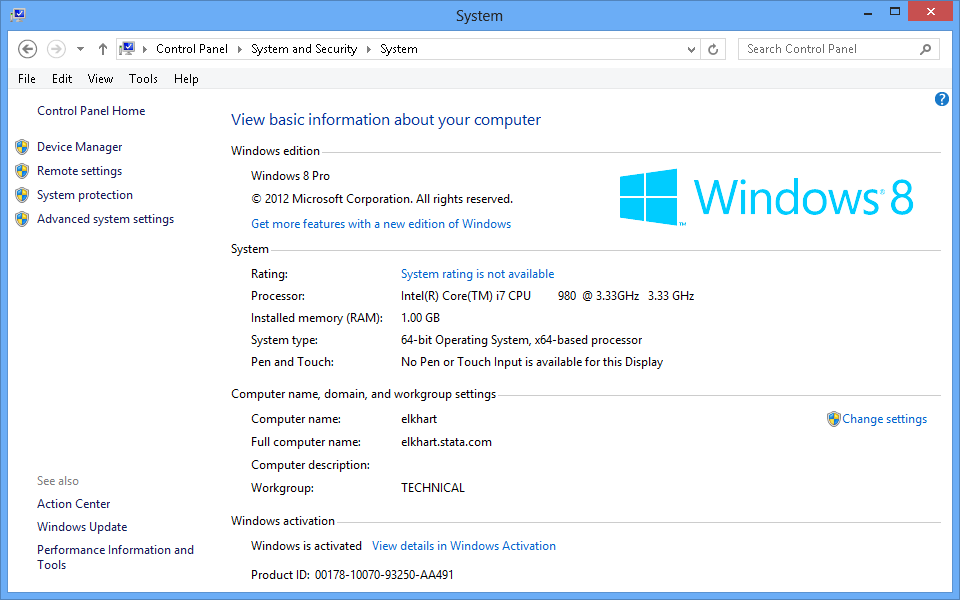Screen dimensions: 960x600
Task: Expand the chevron before Control Panel breadcrumb
Action: 145,49
